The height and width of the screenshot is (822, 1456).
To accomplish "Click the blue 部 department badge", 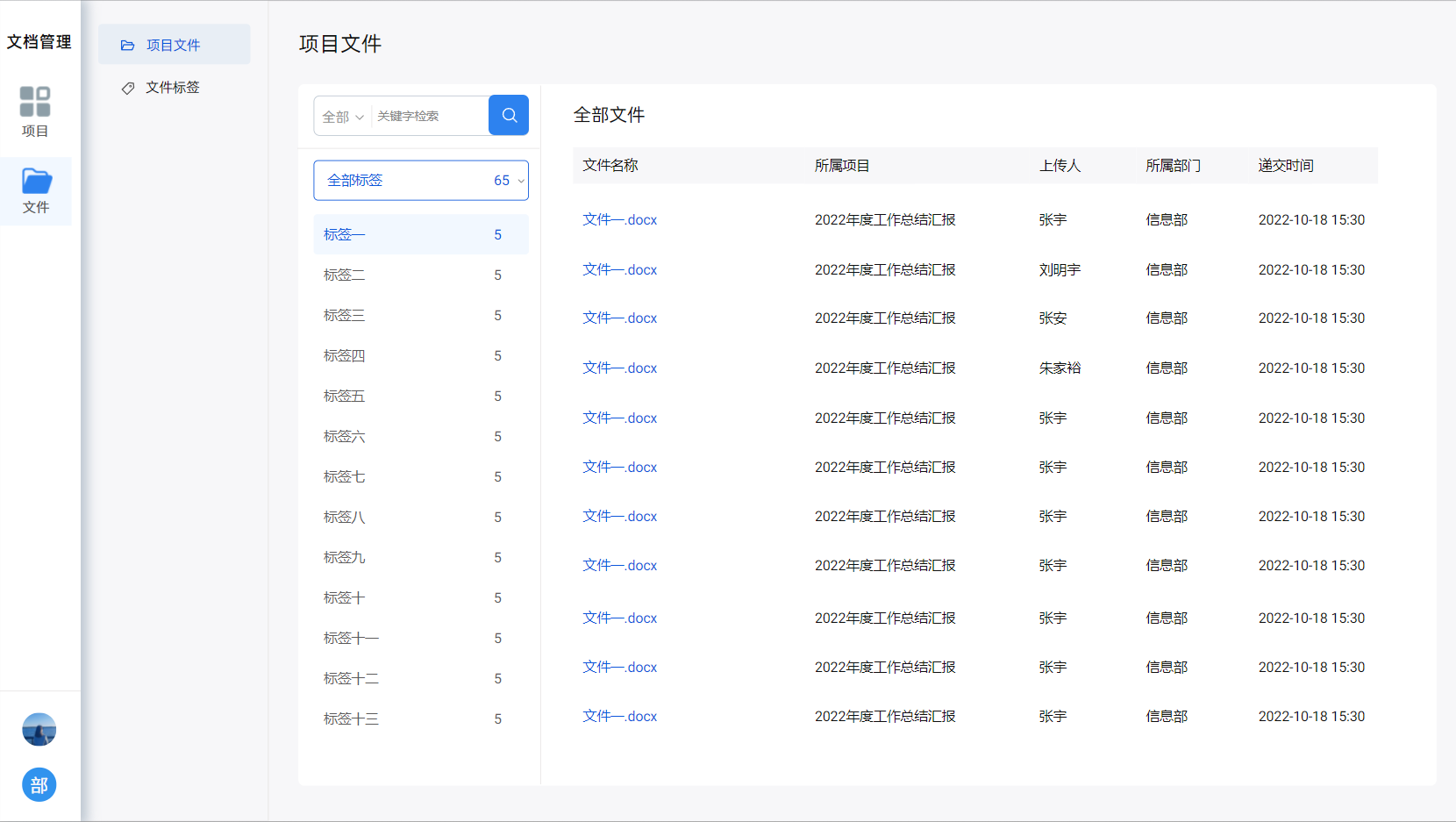I will tap(39, 784).
